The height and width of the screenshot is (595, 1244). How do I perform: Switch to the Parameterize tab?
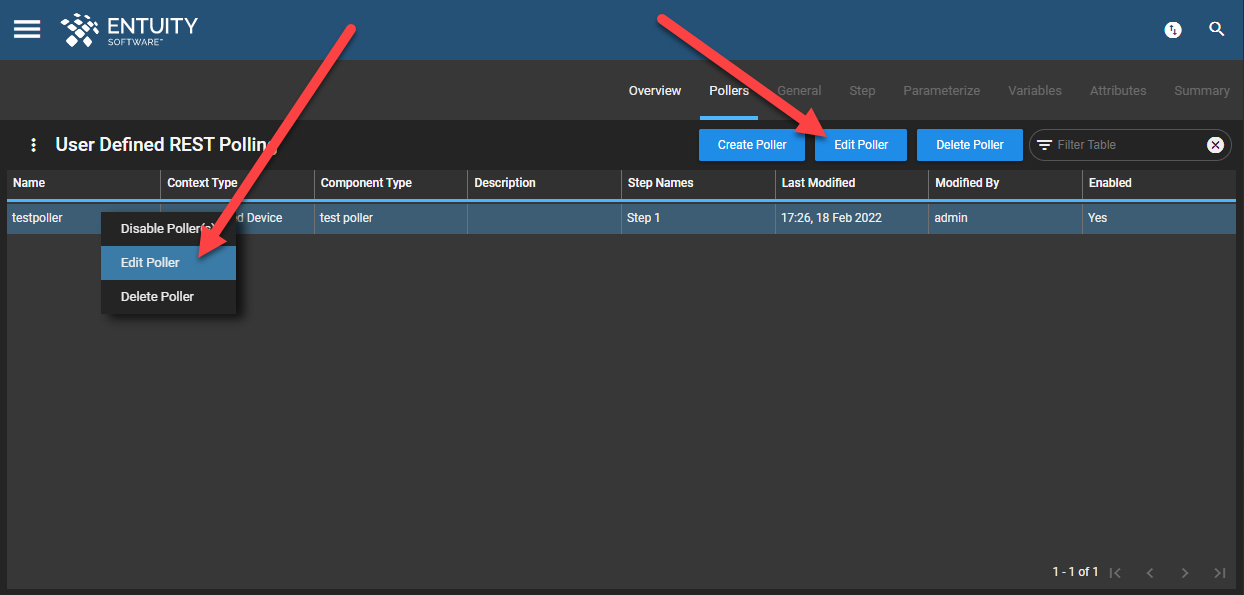coord(941,91)
